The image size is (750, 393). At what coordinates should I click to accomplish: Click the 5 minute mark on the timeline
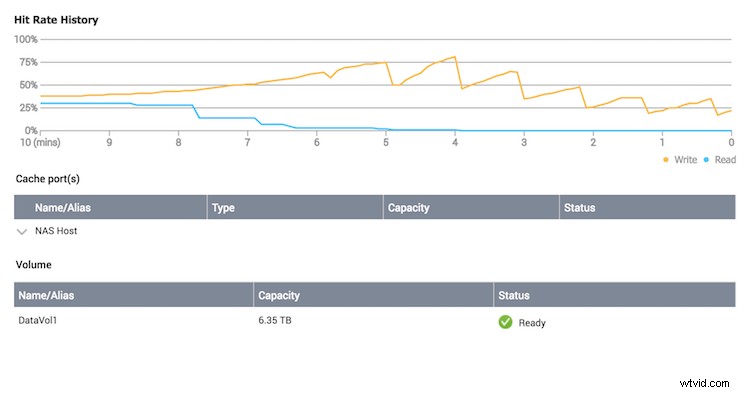[x=386, y=142]
